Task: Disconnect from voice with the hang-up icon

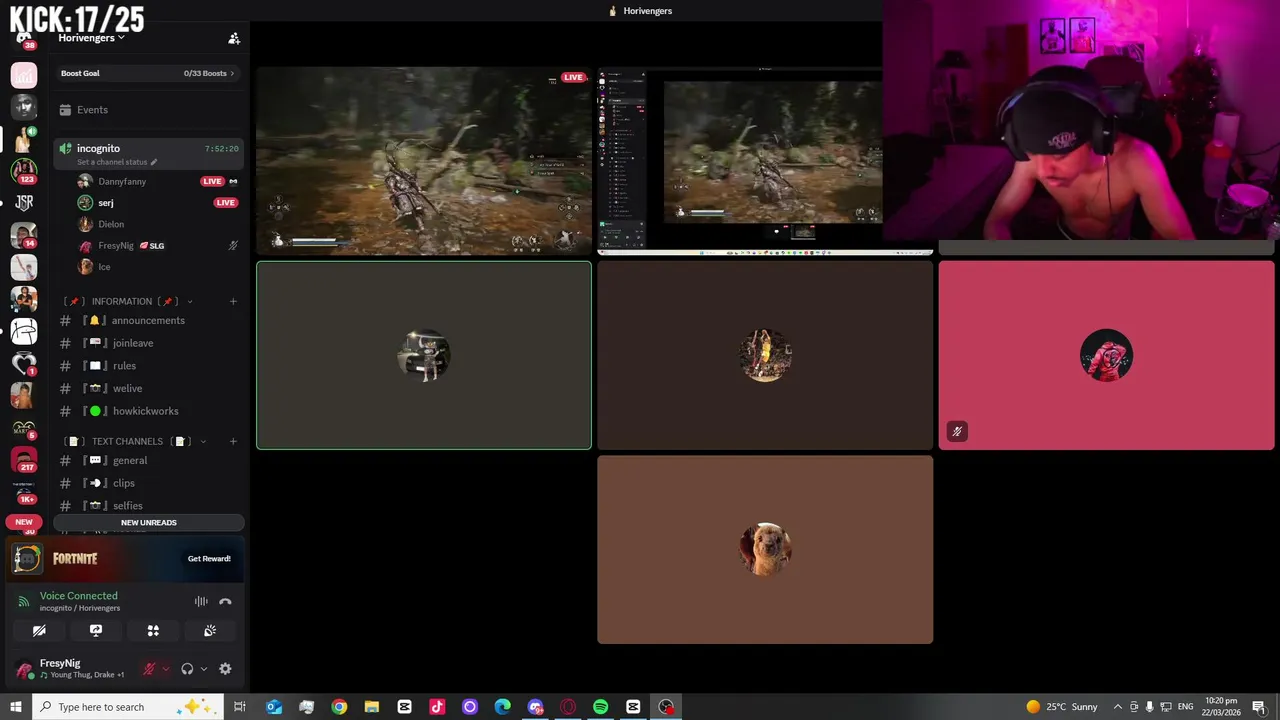Action: coord(225,601)
